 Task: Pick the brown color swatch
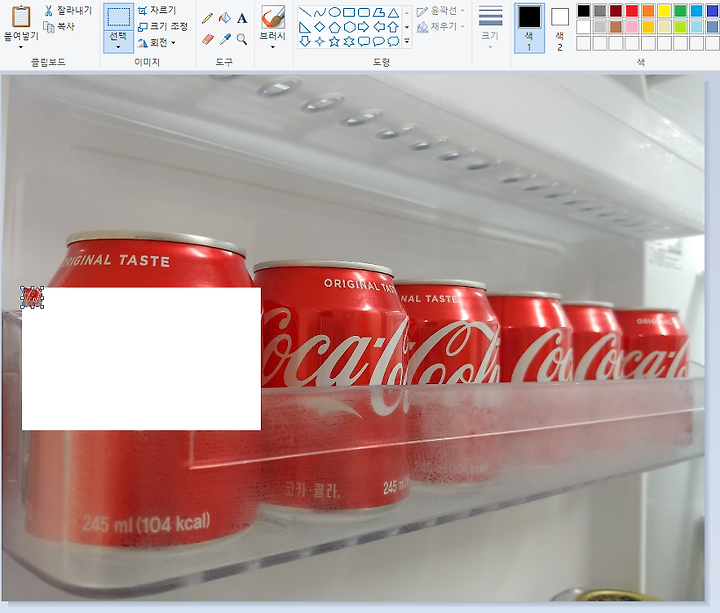point(616,27)
